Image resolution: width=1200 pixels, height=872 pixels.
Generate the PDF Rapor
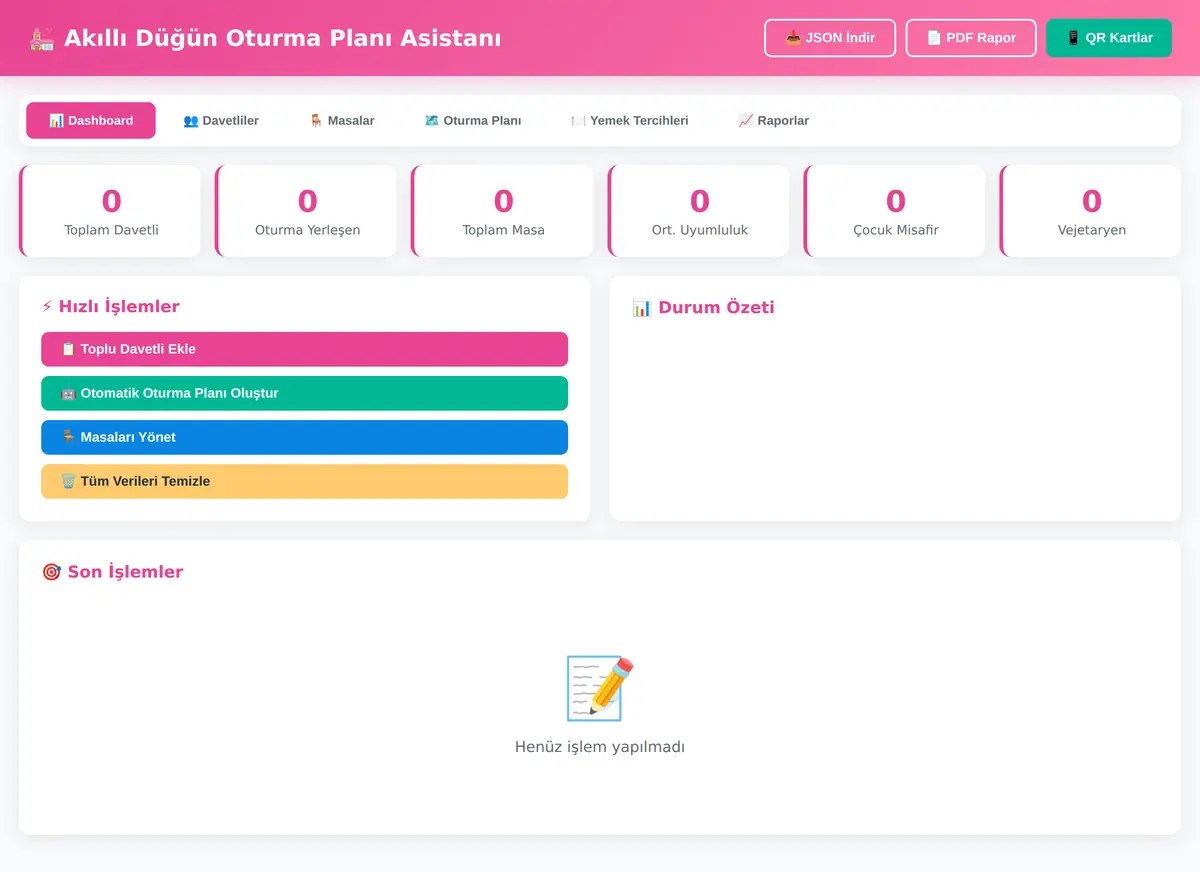point(971,38)
